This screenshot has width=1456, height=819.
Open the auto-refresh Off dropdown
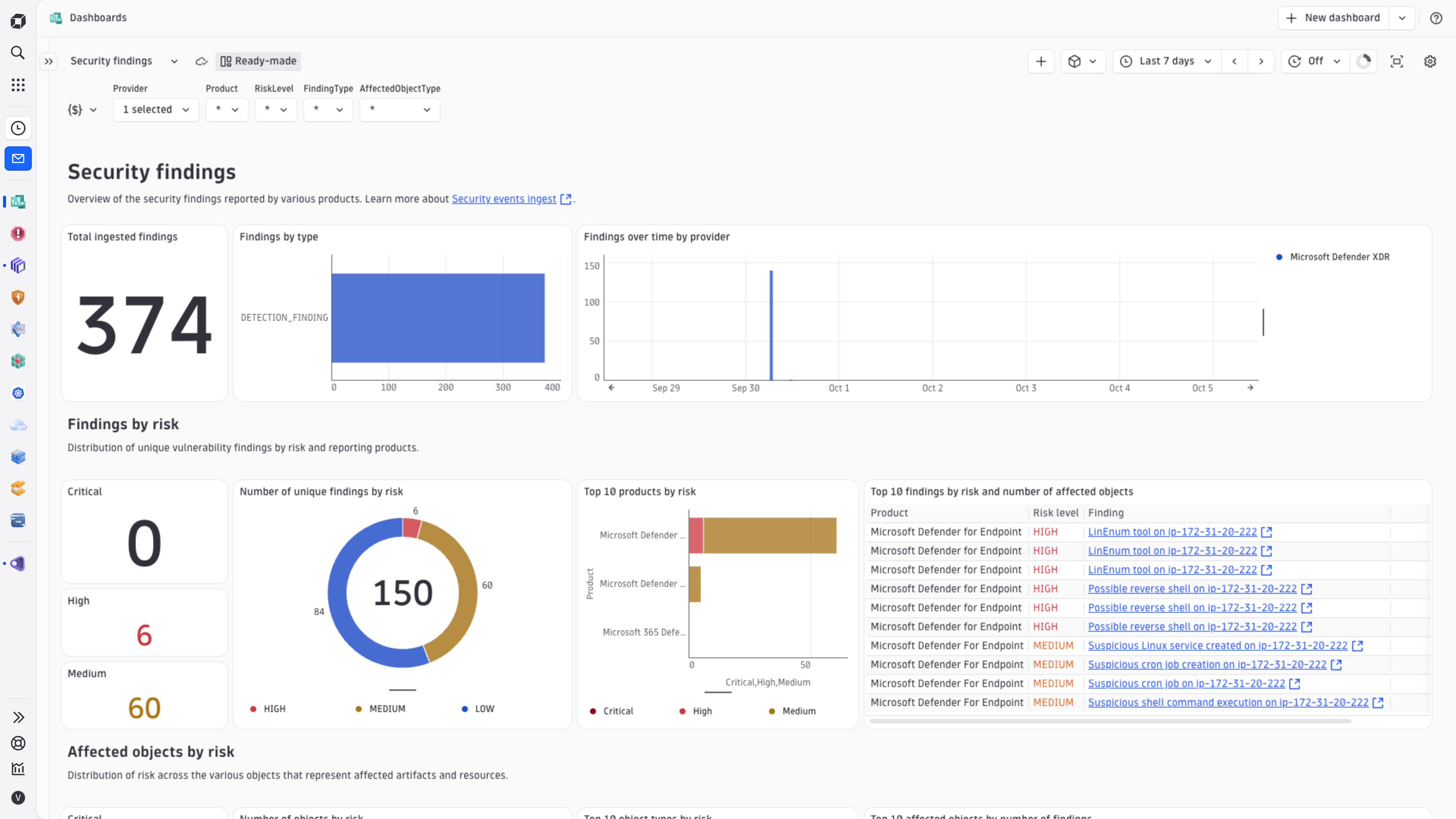1315,61
